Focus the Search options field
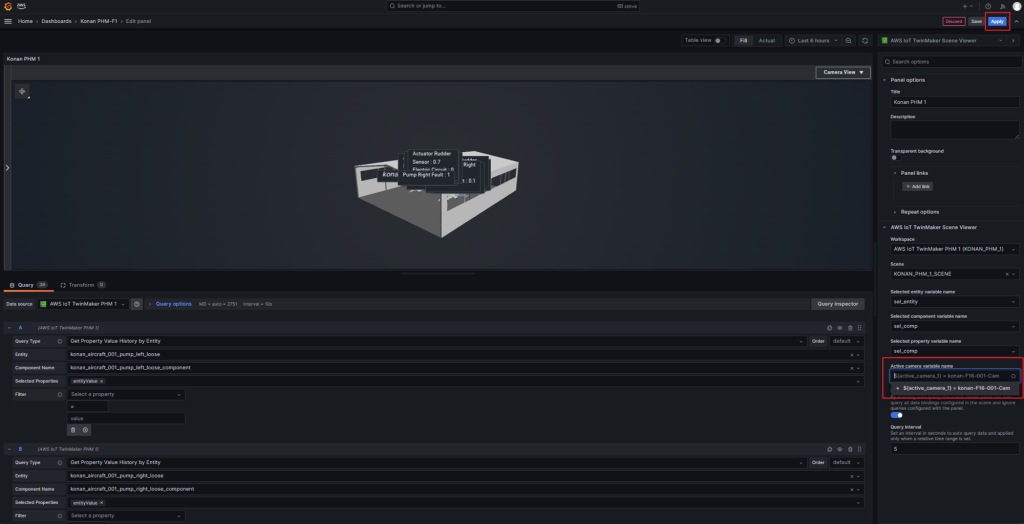This screenshot has height=524, width=1024. click(951, 61)
